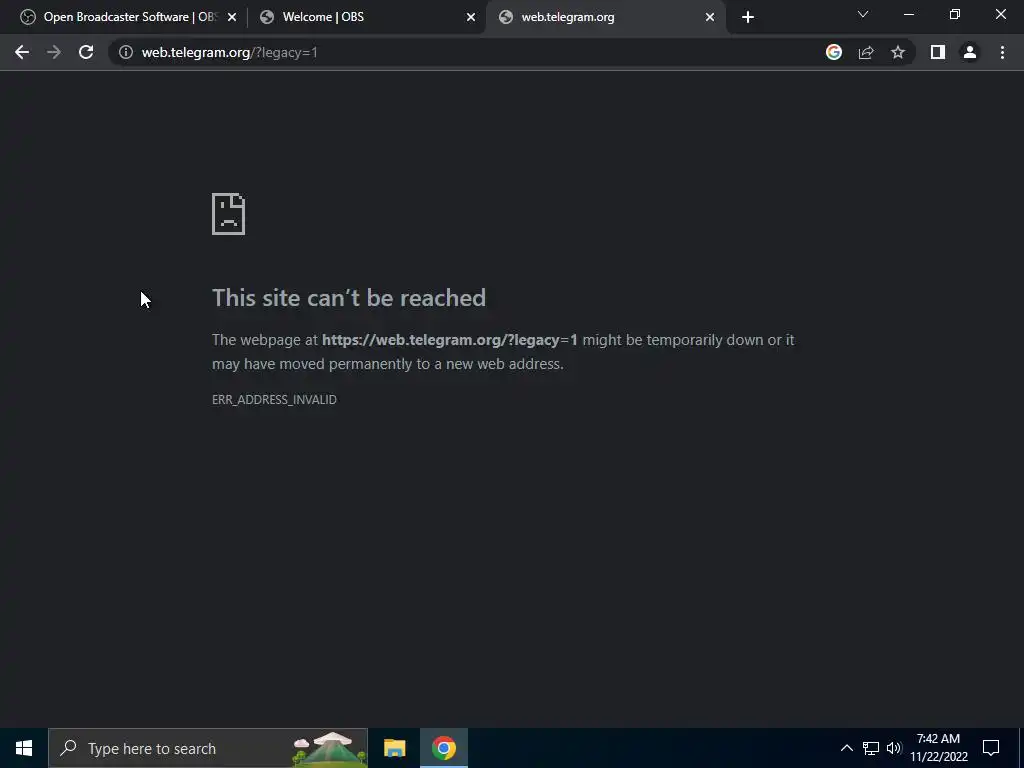Select the web.telegram.org tab
This screenshot has height=768, width=1024.
[x=605, y=17]
